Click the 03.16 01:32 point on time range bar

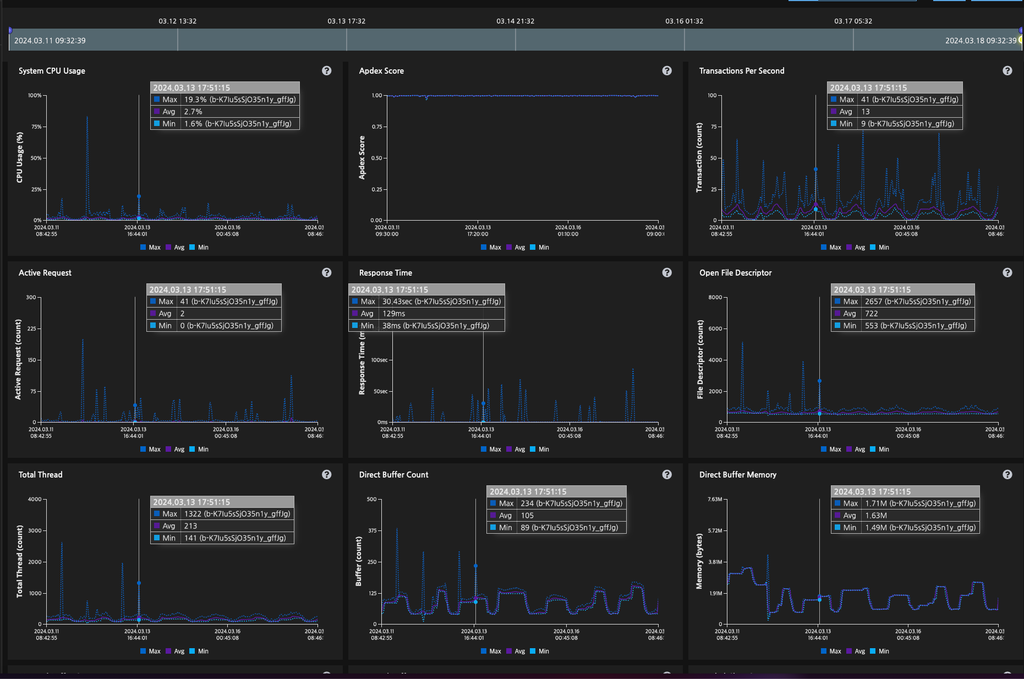(684, 39)
